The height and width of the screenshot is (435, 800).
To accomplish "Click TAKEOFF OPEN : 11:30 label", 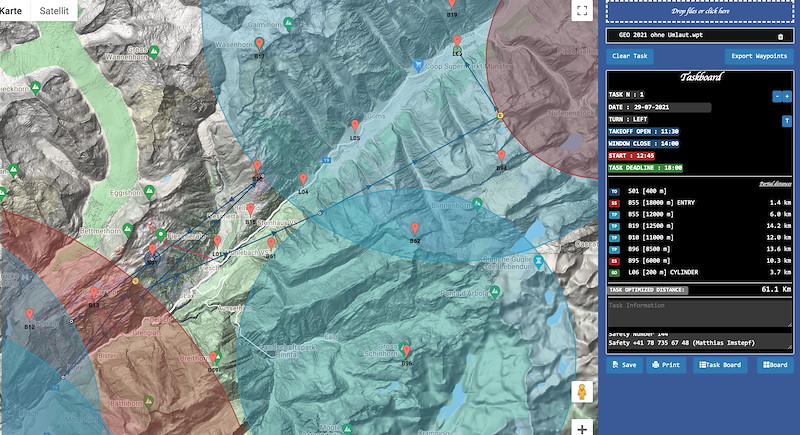I will tap(643, 132).
